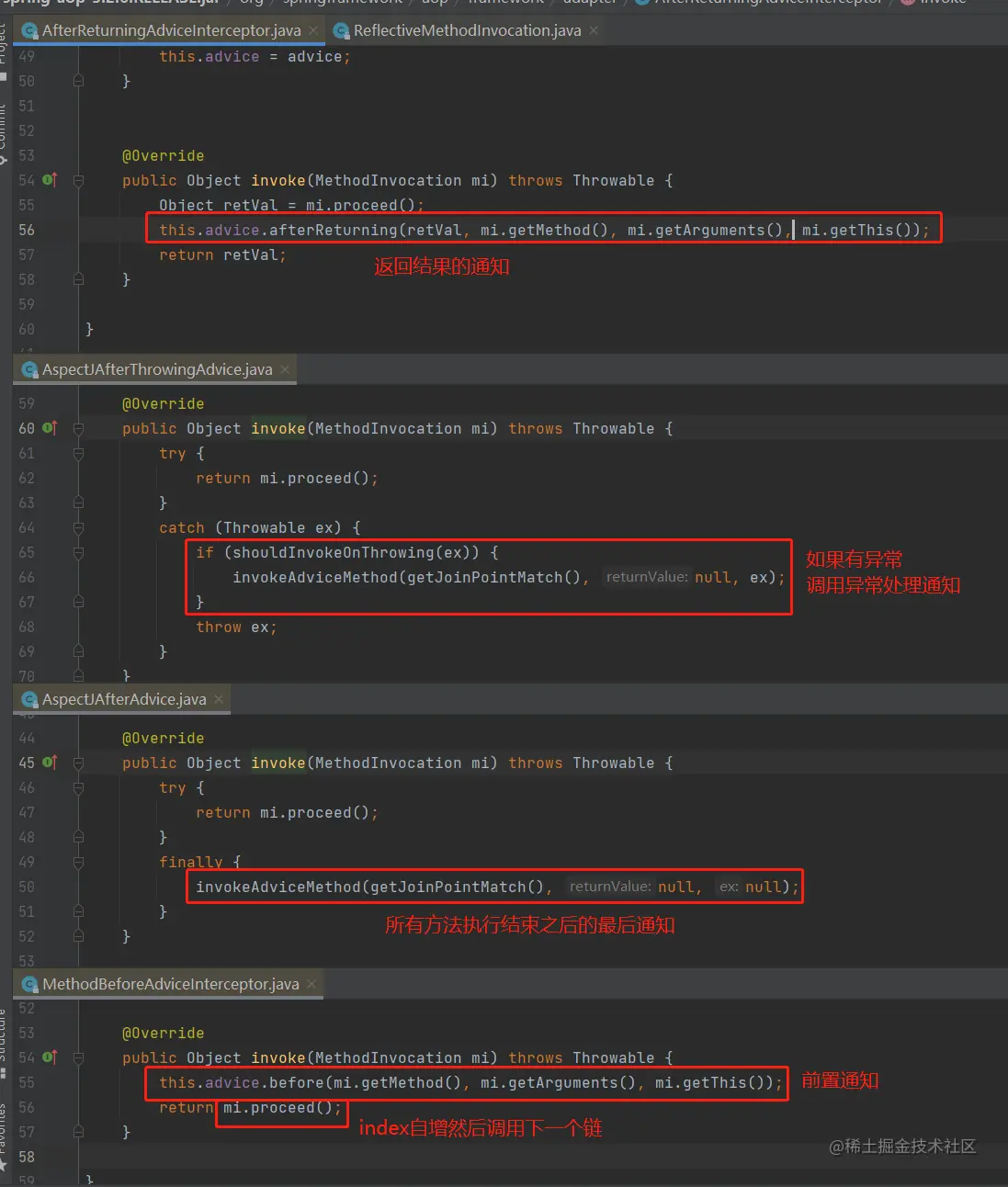Click @Override annotation in AspectJAfterAdvice.java

tap(164, 738)
